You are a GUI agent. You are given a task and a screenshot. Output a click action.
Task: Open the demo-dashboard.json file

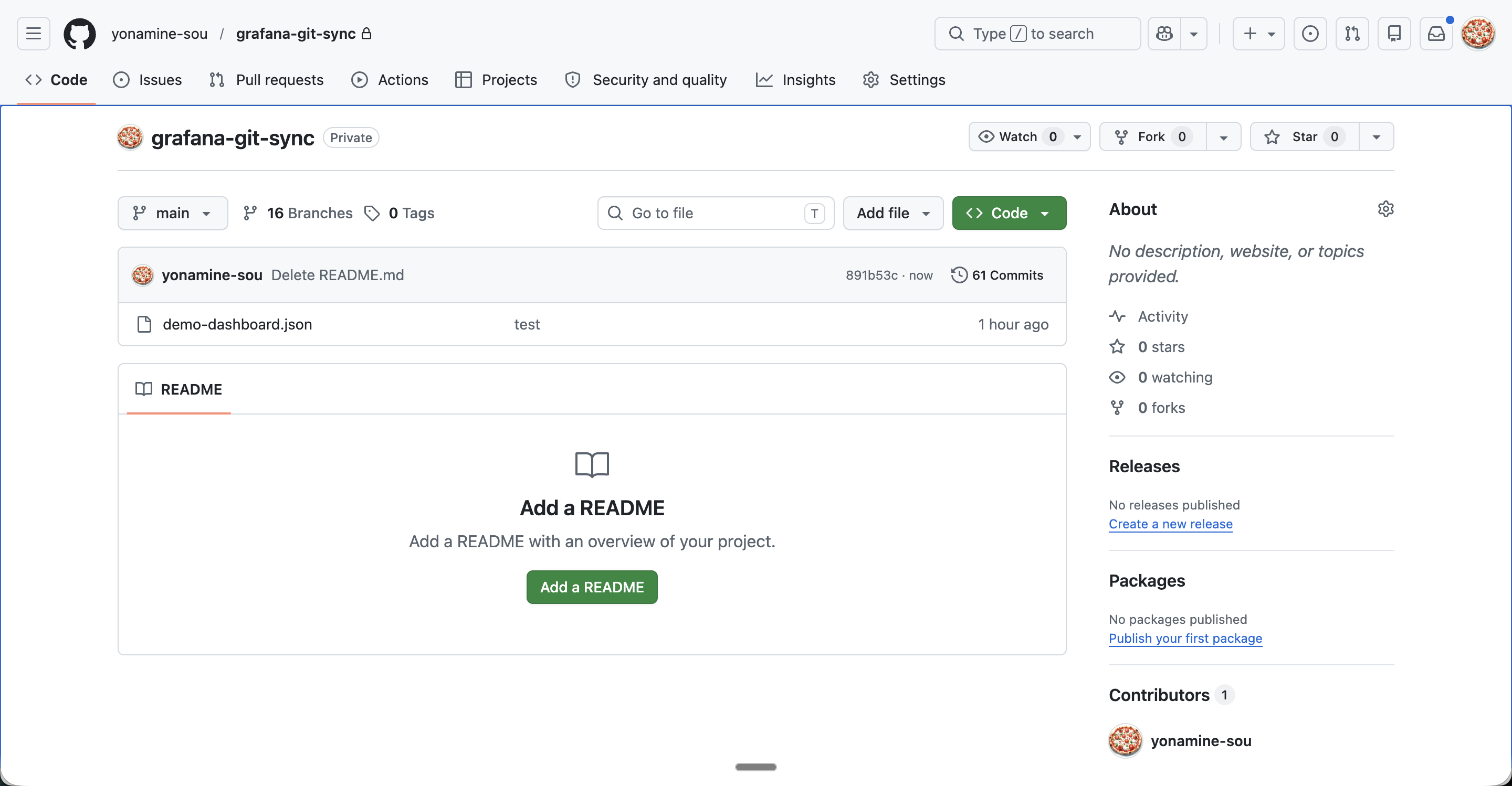point(237,324)
